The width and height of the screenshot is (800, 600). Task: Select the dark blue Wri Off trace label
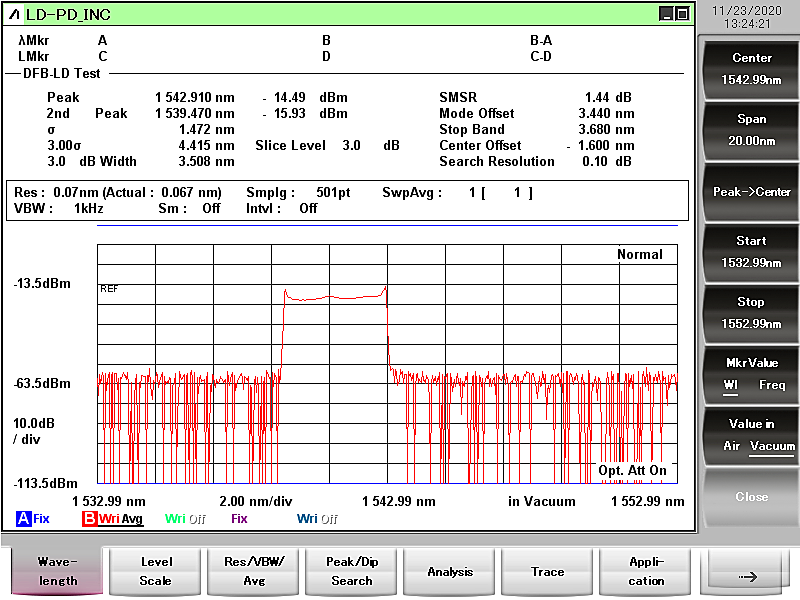pyautogui.click(x=316, y=519)
